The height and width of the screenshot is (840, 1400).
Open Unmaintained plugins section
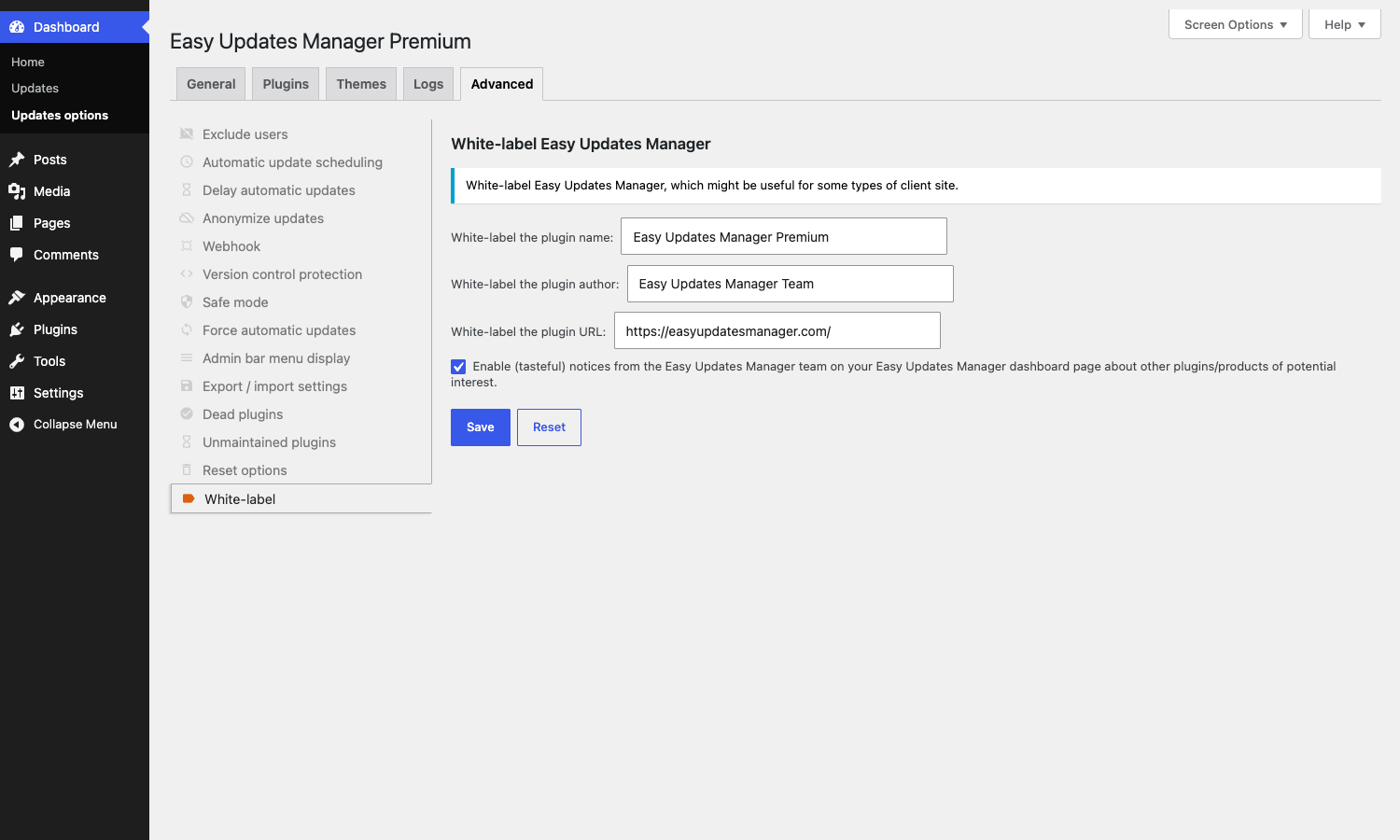[x=270, y=442]
